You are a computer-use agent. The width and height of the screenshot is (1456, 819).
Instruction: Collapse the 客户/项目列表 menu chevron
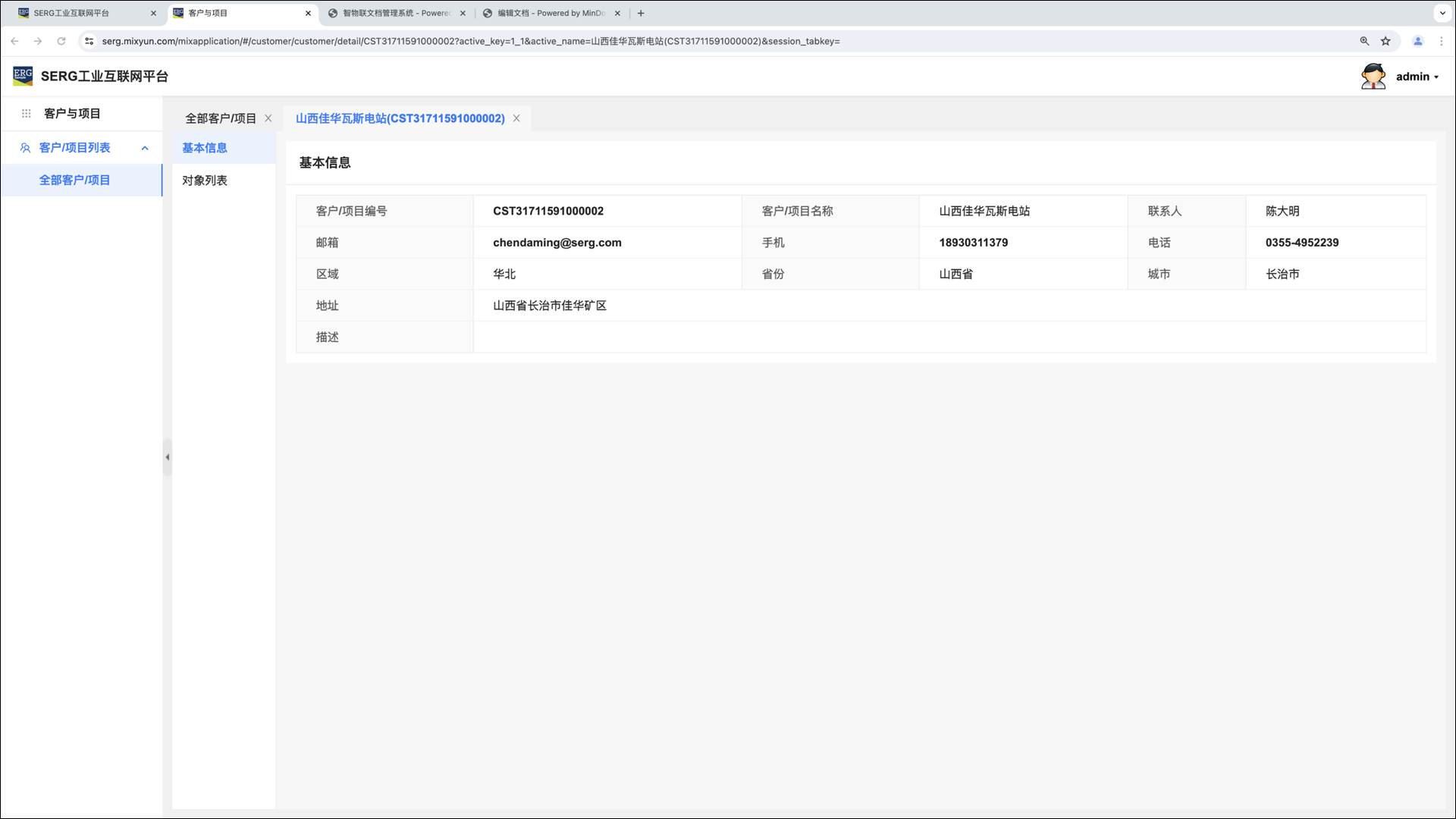pyautogui.click(x=145, y=148)
